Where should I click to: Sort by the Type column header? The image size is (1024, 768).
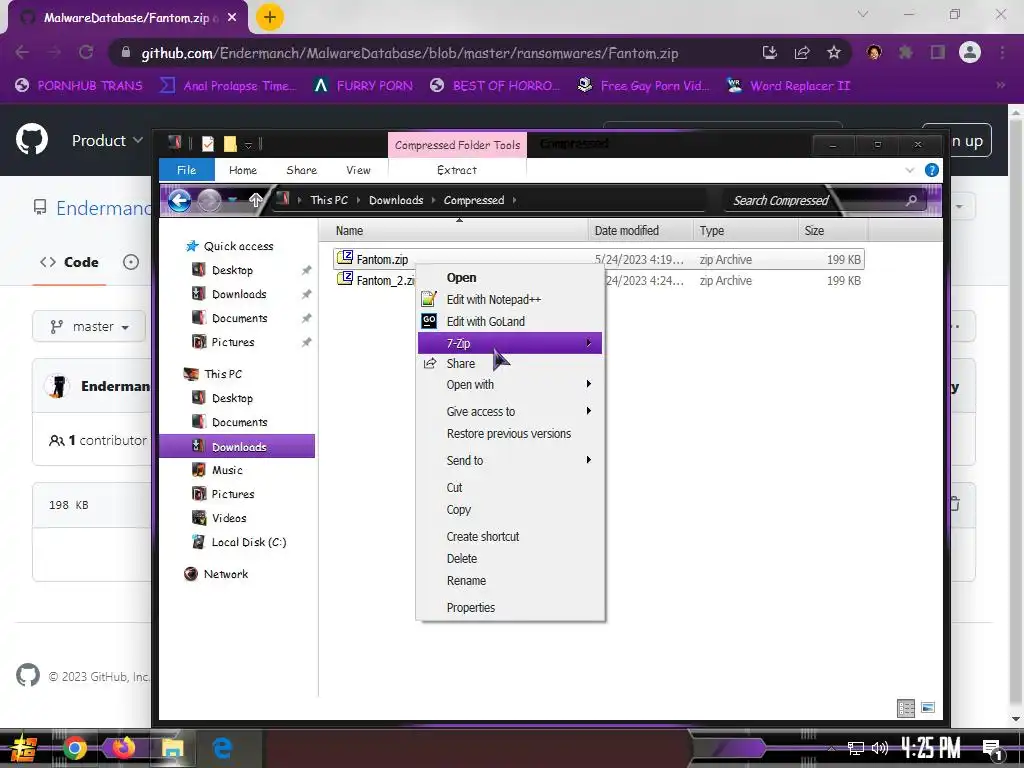pyautogui.click(x=745, y=231)
